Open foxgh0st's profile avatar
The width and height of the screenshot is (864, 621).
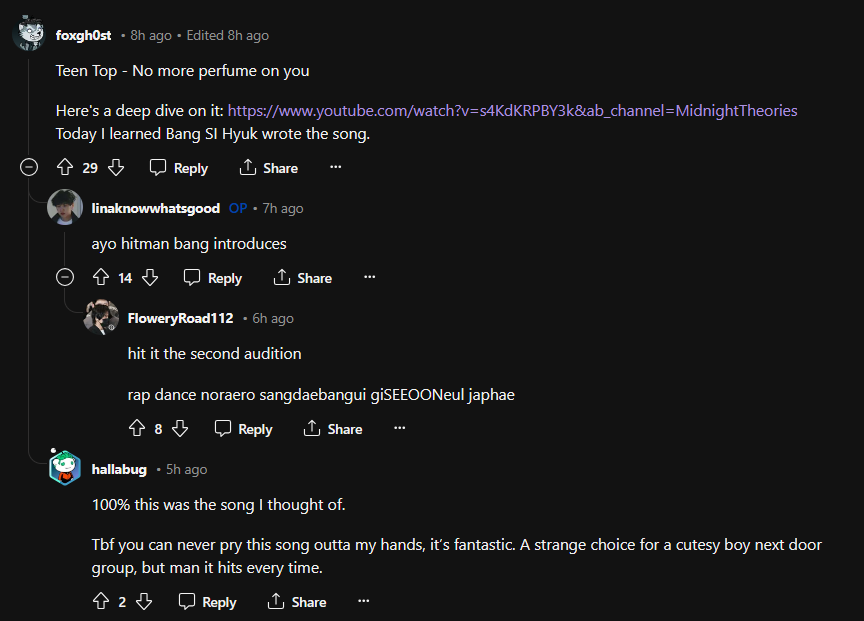28,36
